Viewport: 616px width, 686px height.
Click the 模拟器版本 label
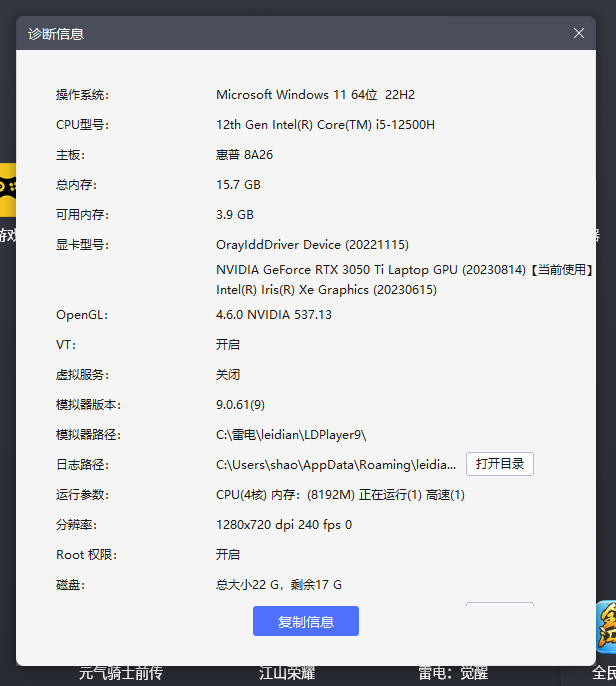pyautogui.click(x=88, y=405)
